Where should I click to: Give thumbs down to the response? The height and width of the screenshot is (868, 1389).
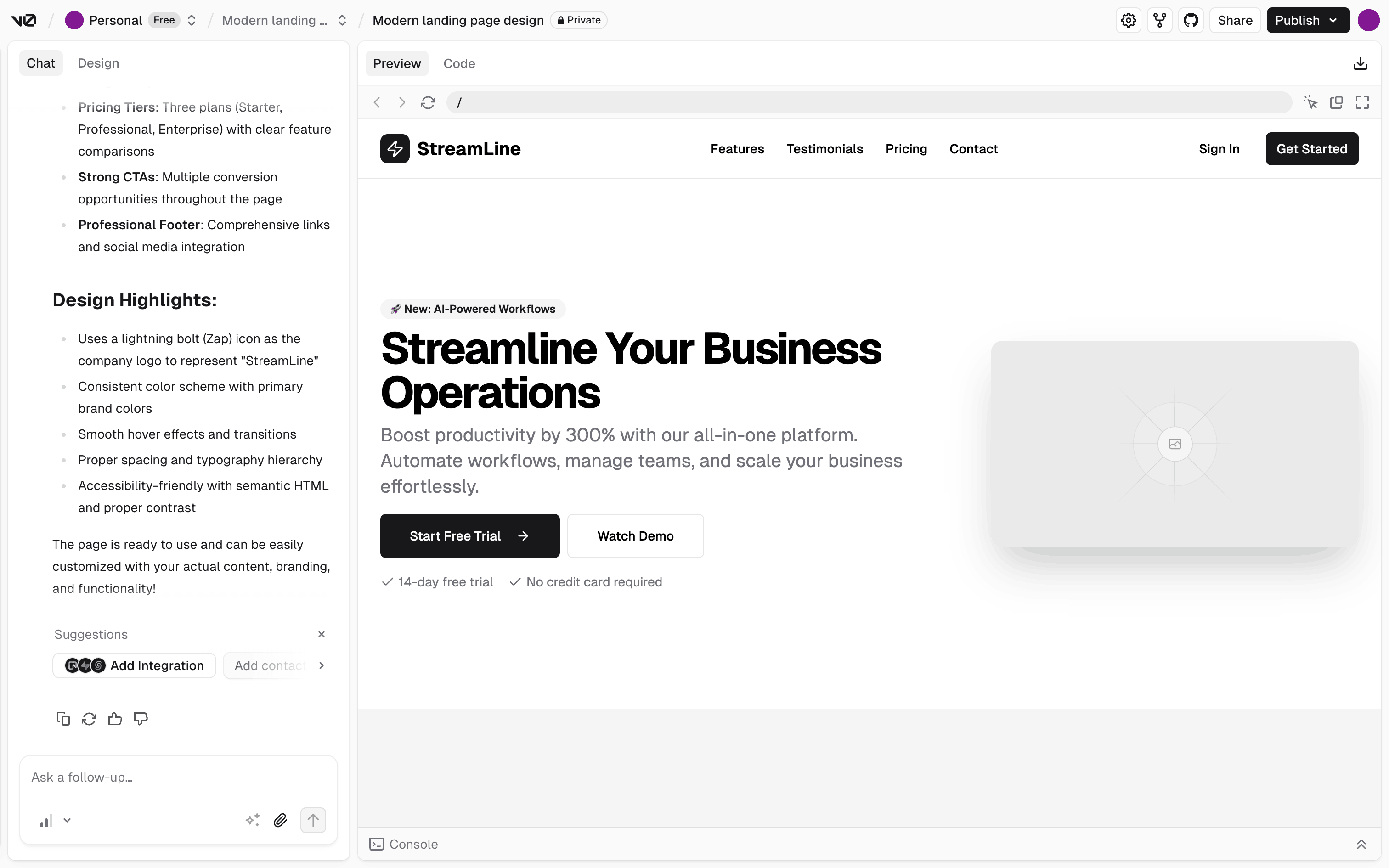pyautogui.click(x=141, y=719)
